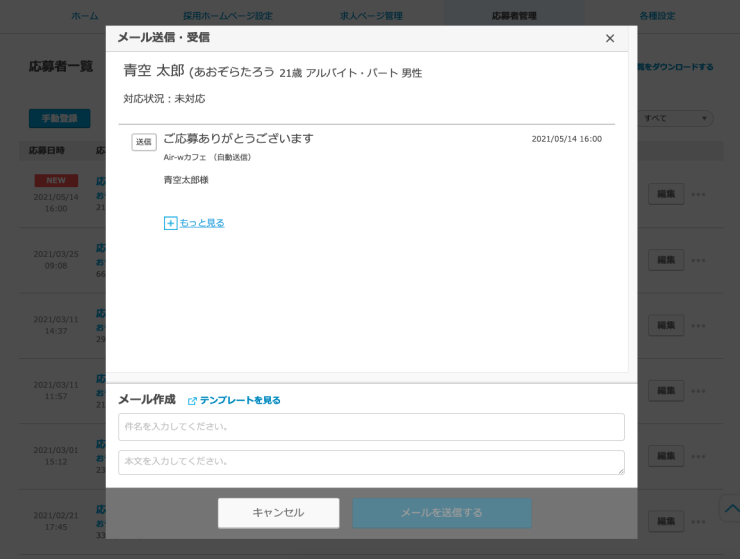
Task: Click 編集 for the 2021/02/21 applicant
Action: coord(666,521)
